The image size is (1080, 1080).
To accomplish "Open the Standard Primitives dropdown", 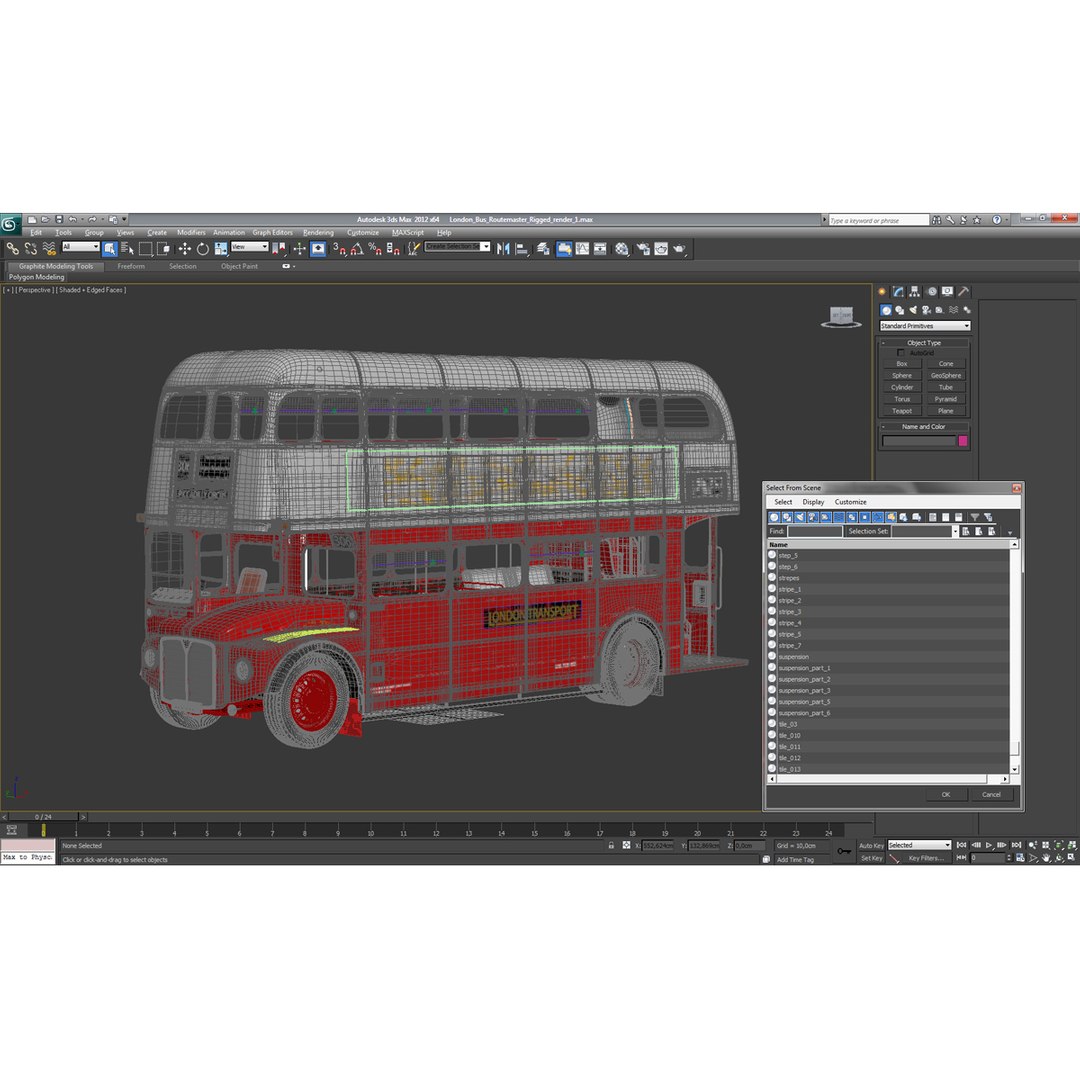I will (925, 326).
